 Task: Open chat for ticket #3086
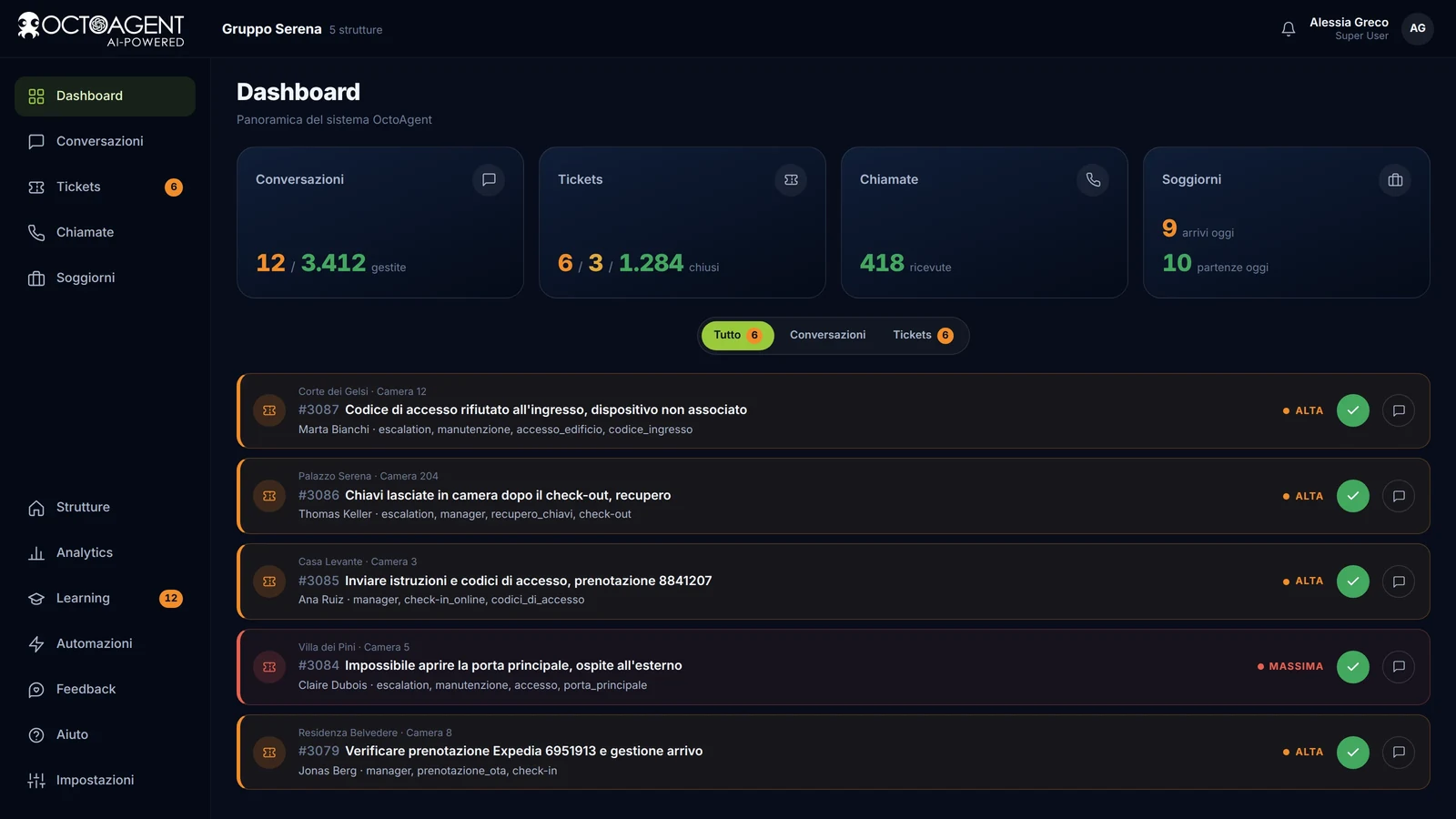[x=1399, y=496]
